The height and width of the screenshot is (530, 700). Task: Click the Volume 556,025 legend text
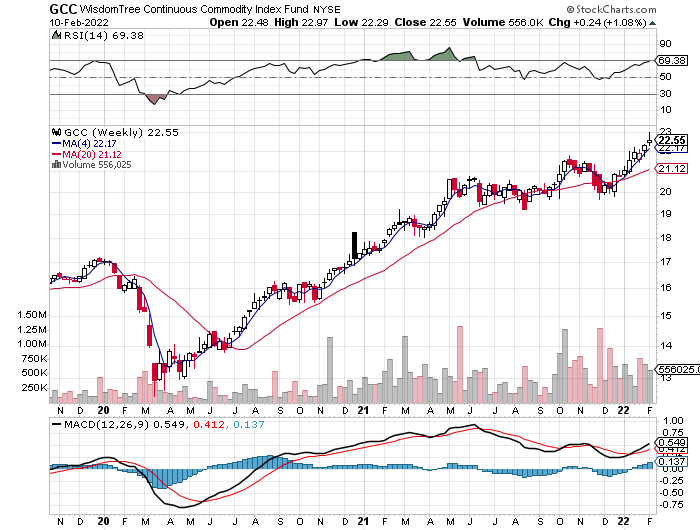pos(97,165)
